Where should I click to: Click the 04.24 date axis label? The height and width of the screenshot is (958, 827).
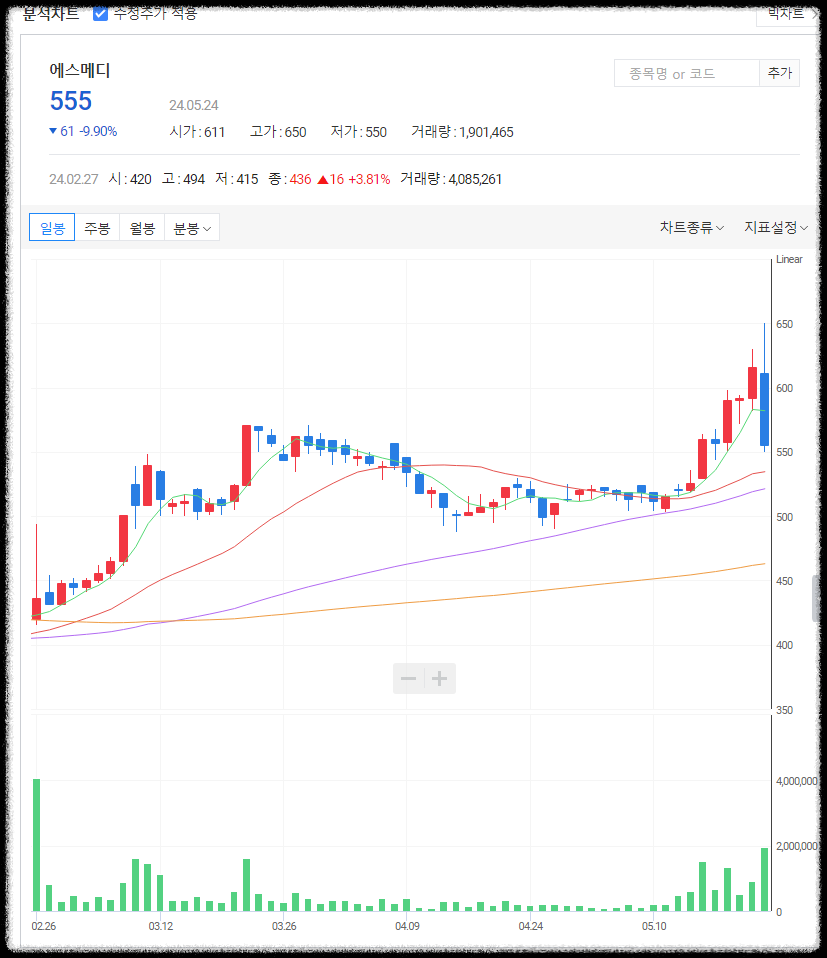pos(531,926)
